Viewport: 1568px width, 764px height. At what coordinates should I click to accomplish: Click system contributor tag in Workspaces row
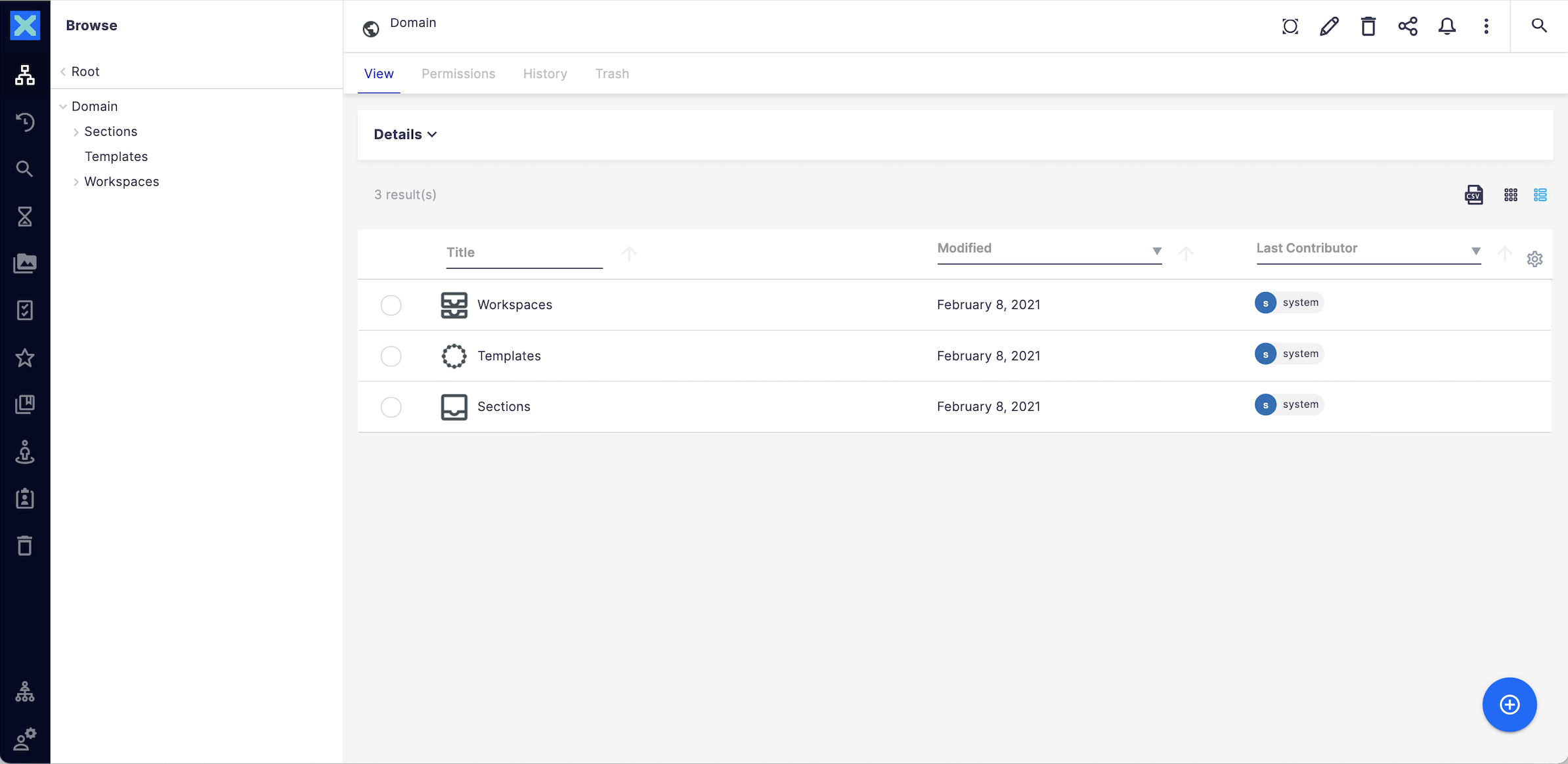(x=1290, y=303)
